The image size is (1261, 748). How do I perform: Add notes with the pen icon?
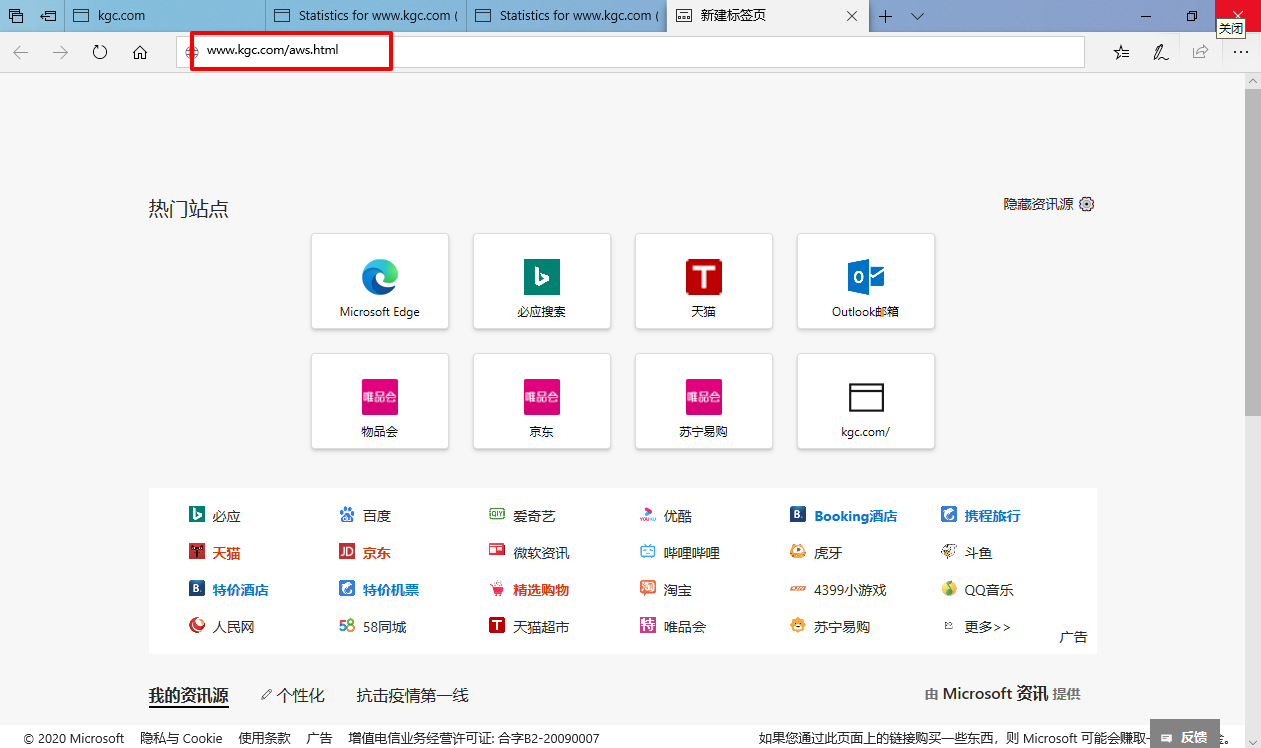[x=1160, y=53]
